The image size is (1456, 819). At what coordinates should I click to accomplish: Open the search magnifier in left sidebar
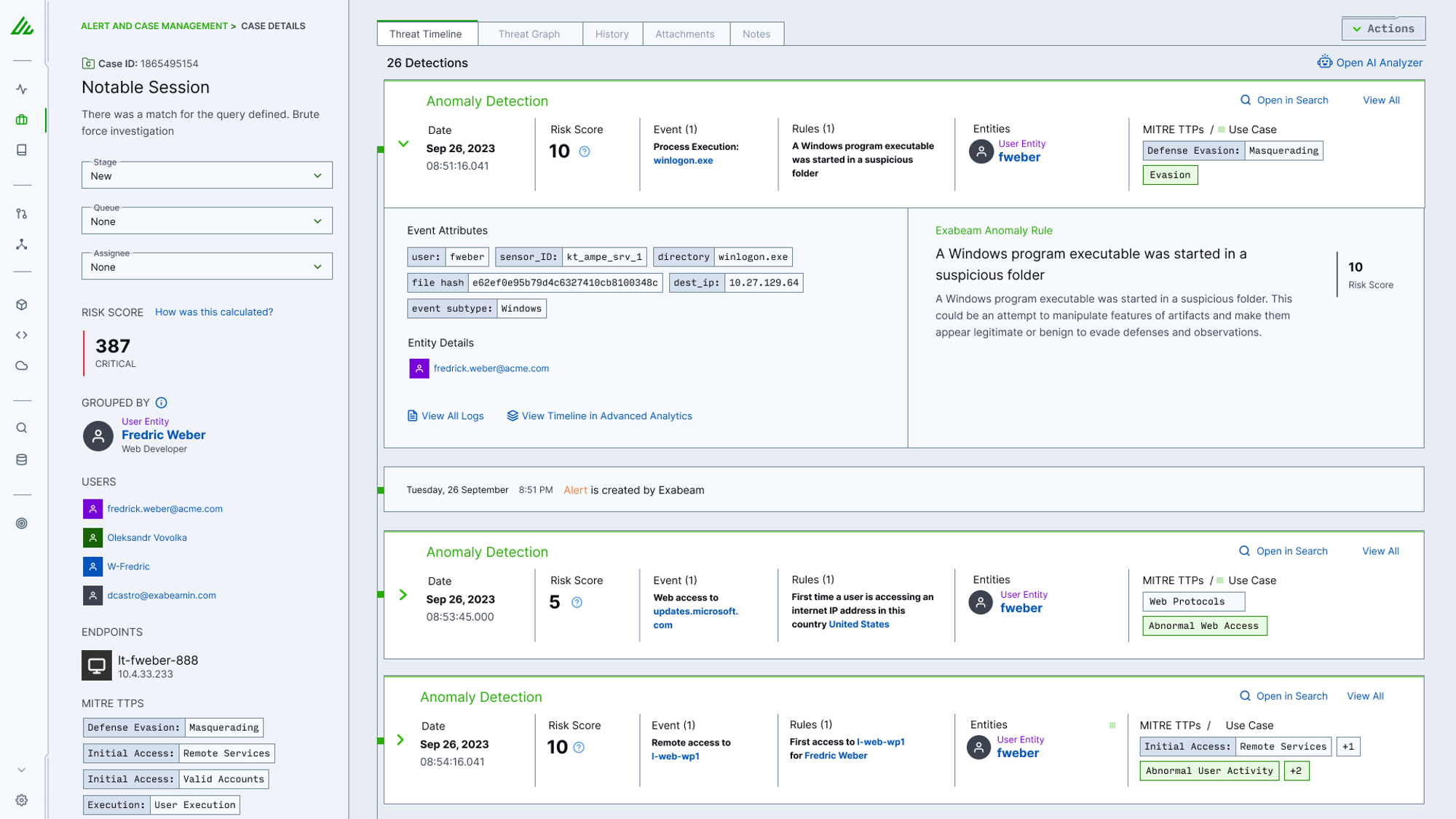click(22, 428)
